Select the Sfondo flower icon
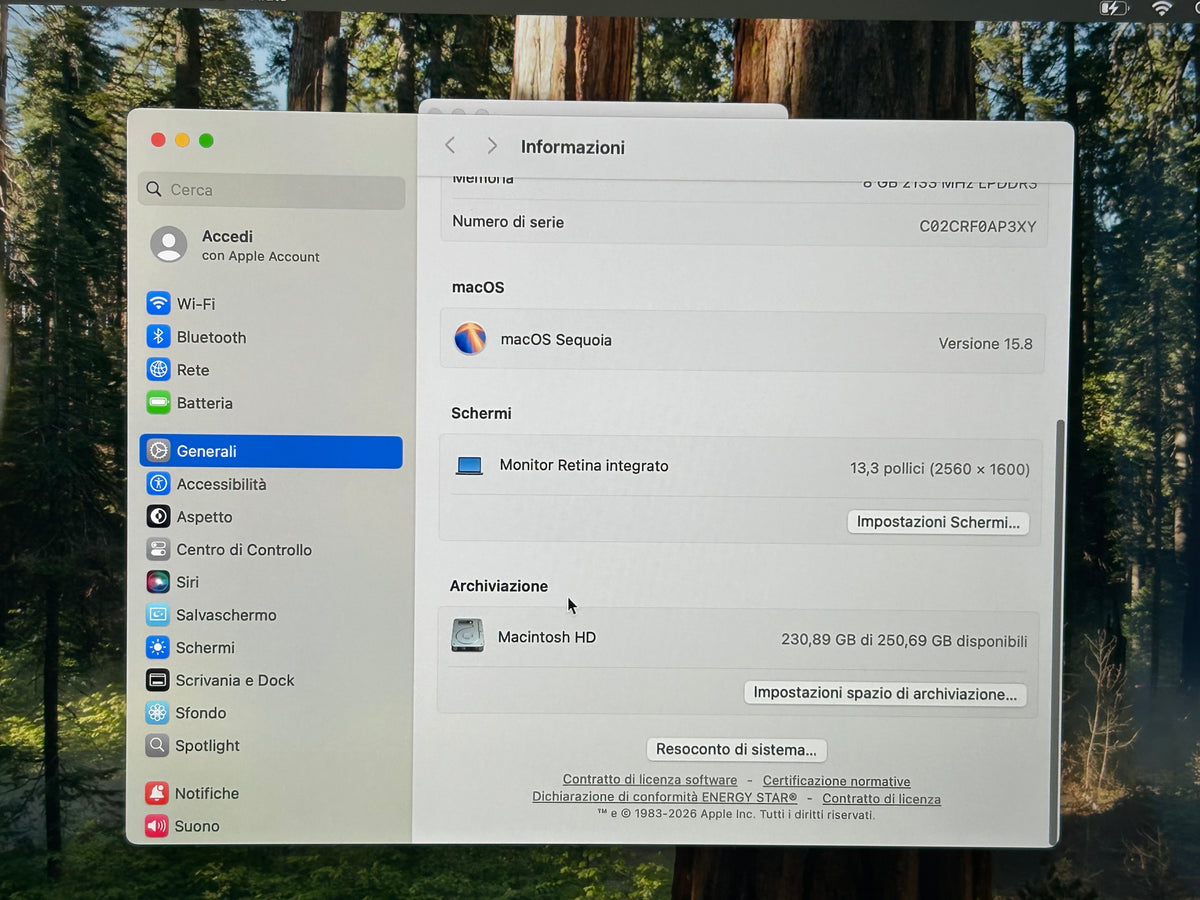The image size is (1200, 900). tap(157, 713)
